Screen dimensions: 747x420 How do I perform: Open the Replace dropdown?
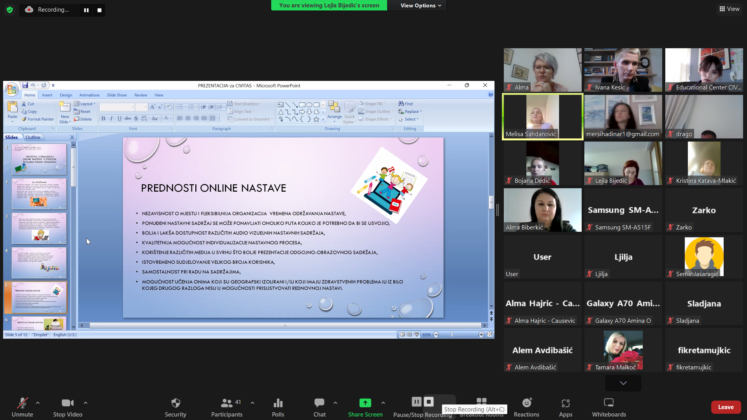[x=410, y=111]
